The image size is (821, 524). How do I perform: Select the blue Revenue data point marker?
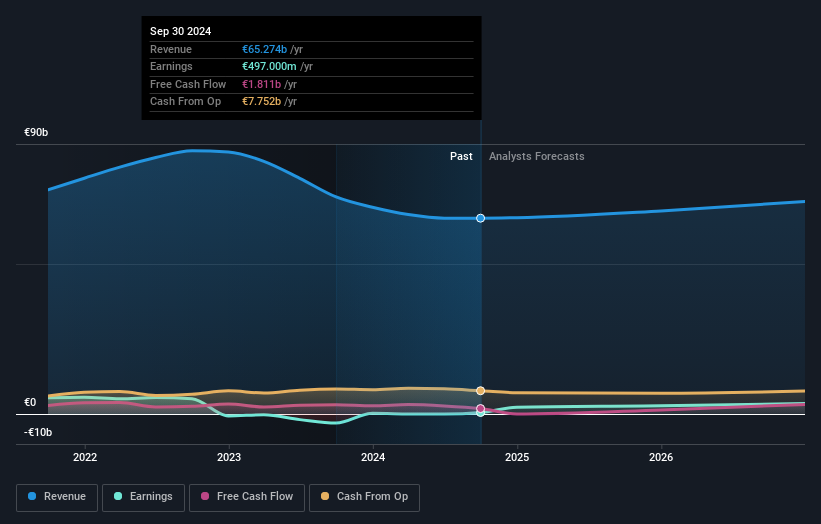(480, 218)
